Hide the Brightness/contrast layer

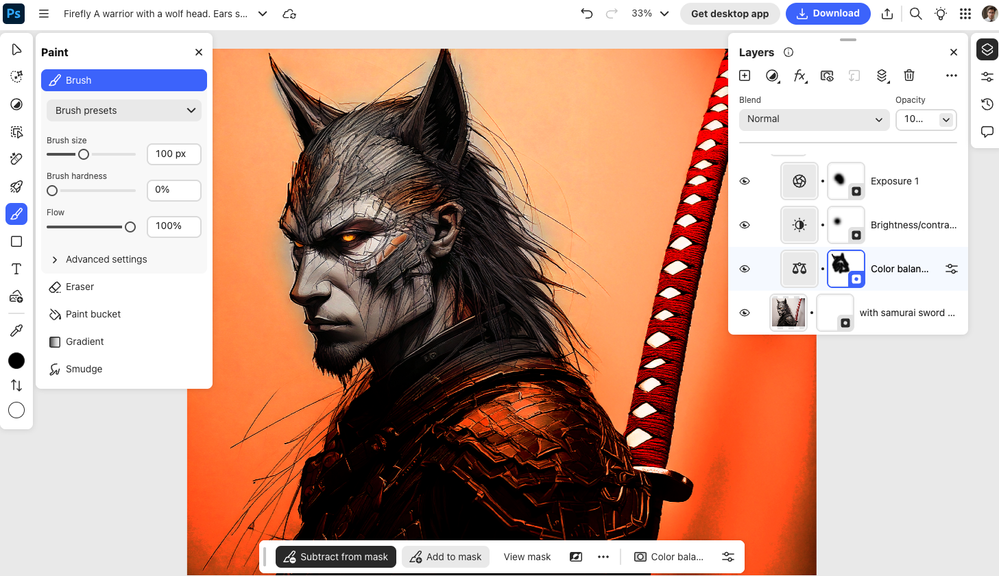point(744,225)
